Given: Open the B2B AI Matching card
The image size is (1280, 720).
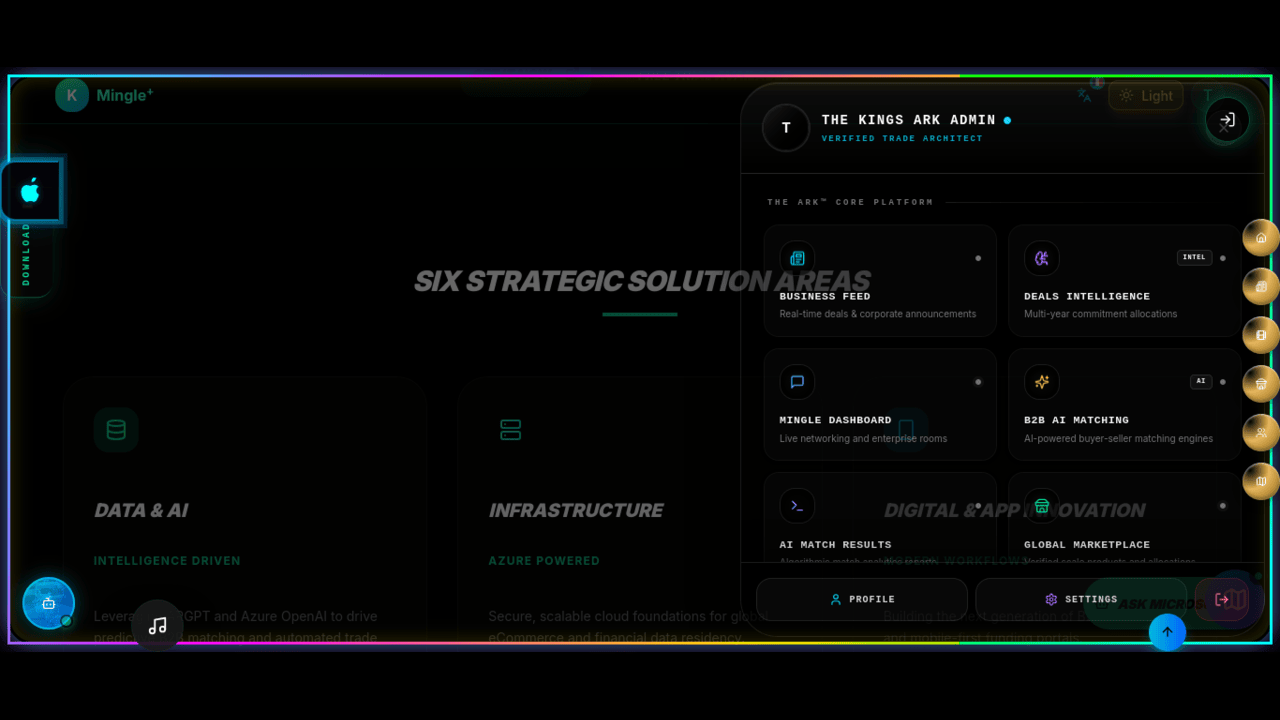Looking at the screenshot, I should [1125, 405].
